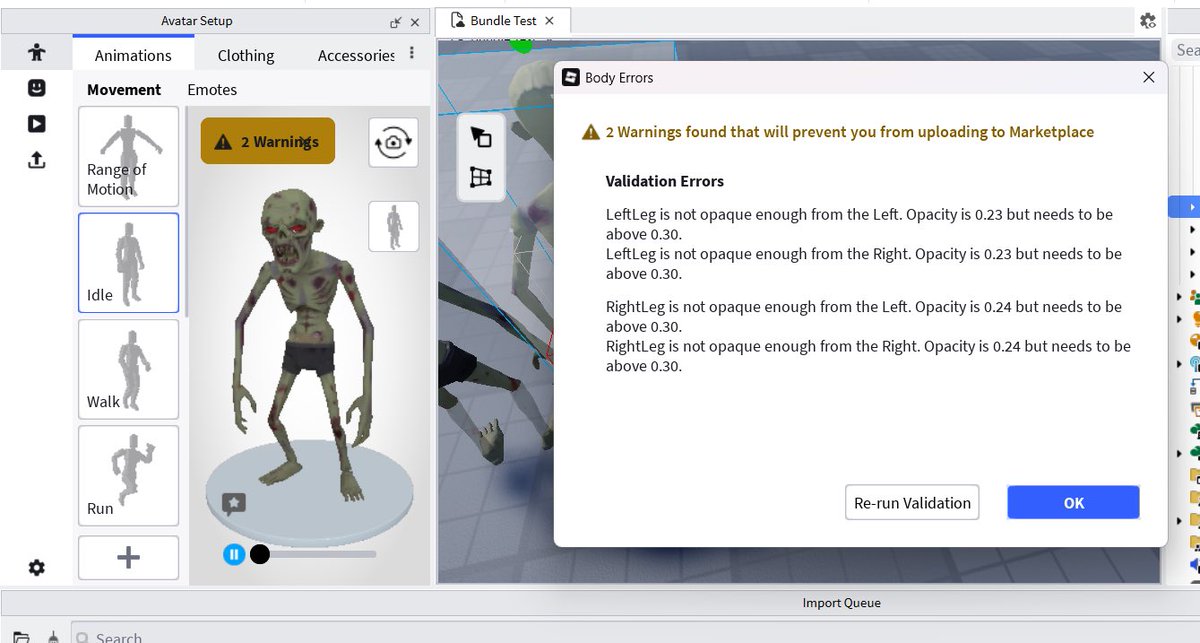Switch to the Animations tab

tap(133, 56)
